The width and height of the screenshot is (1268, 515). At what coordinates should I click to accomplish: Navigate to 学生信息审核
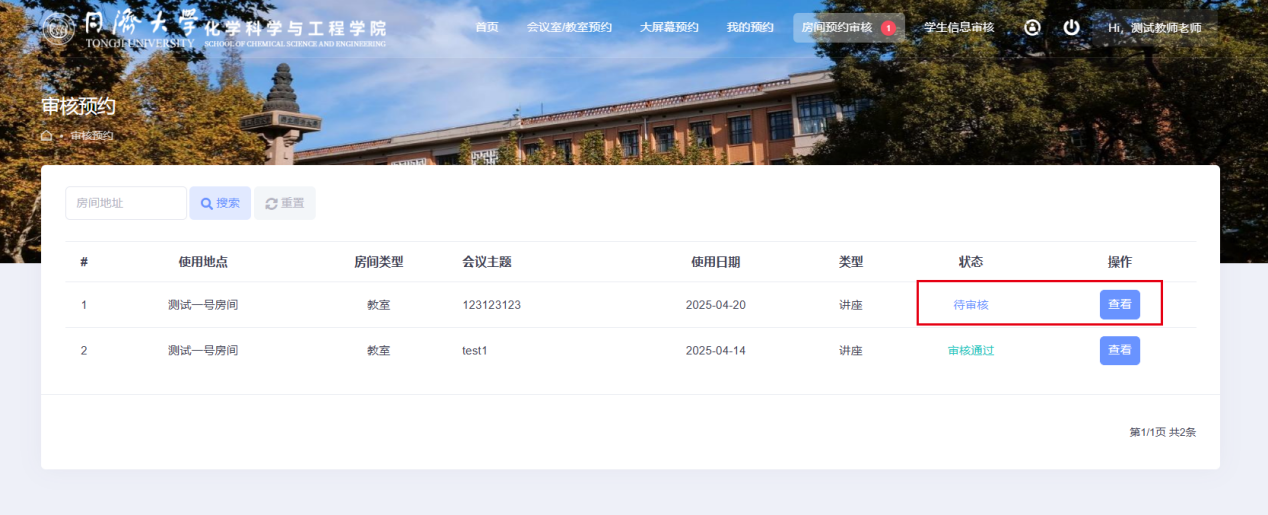959,27
